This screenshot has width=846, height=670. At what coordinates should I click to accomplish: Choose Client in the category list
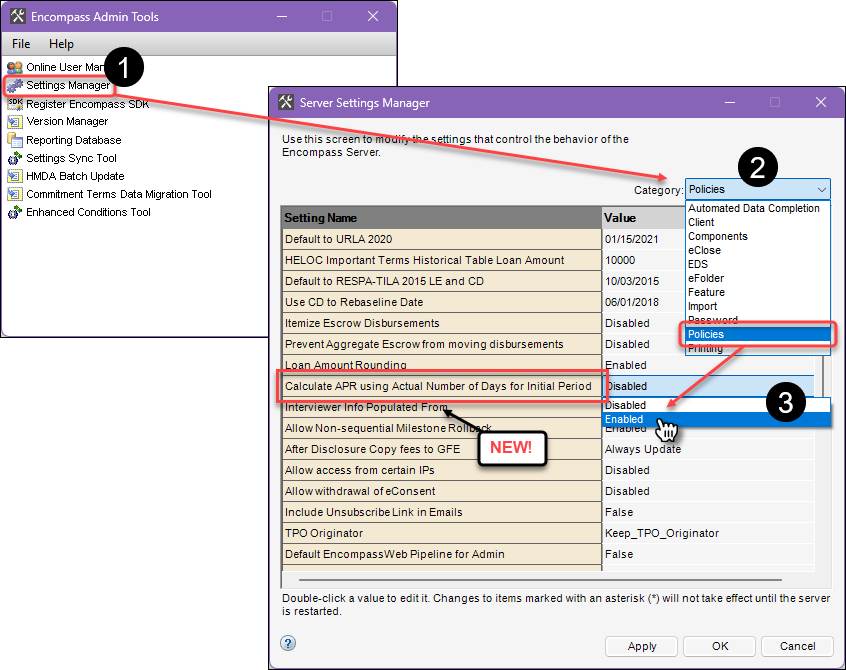[x=701, y=222]
